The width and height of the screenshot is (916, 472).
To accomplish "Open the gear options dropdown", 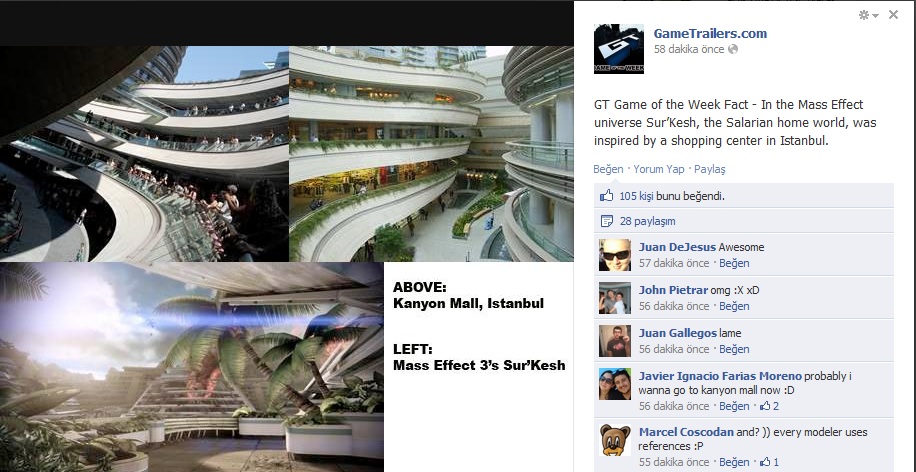I will (x=868, y=15).
